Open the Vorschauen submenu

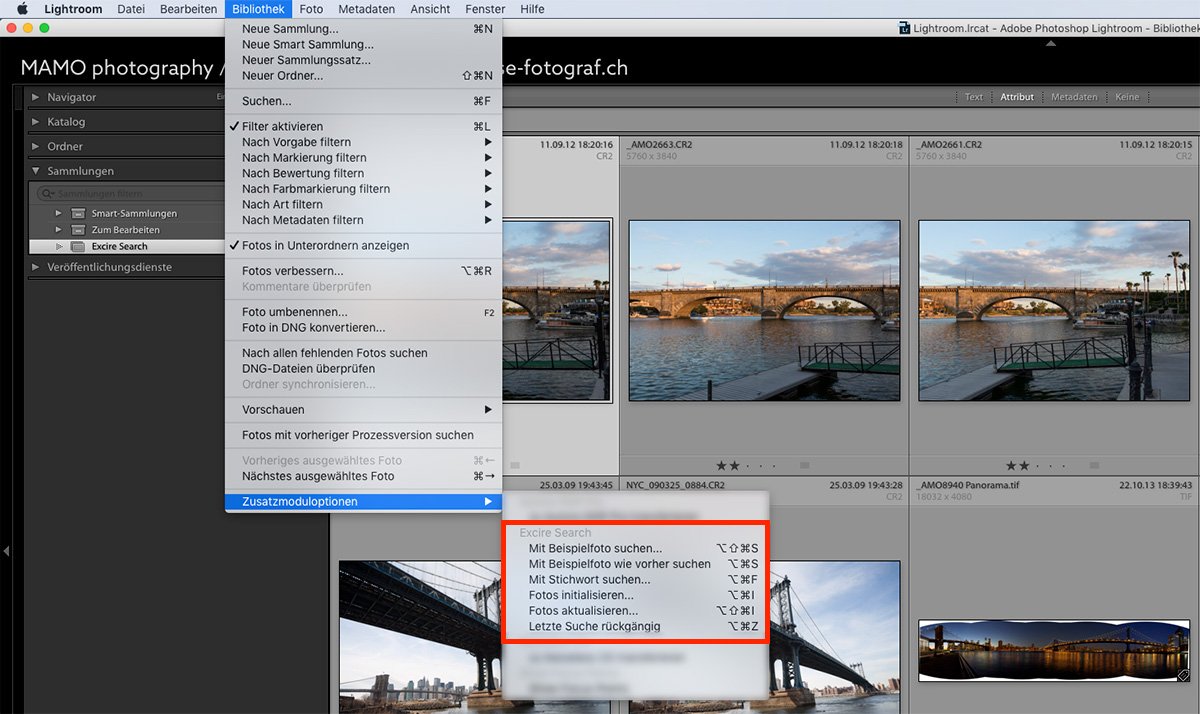364,410
